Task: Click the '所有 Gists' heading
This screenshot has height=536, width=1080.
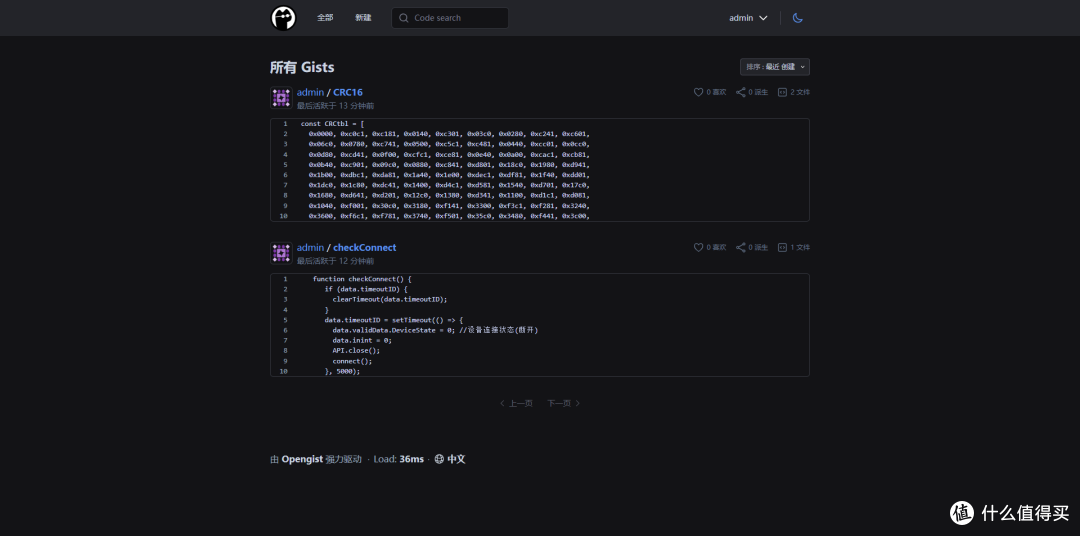Action: coord(302,68)
